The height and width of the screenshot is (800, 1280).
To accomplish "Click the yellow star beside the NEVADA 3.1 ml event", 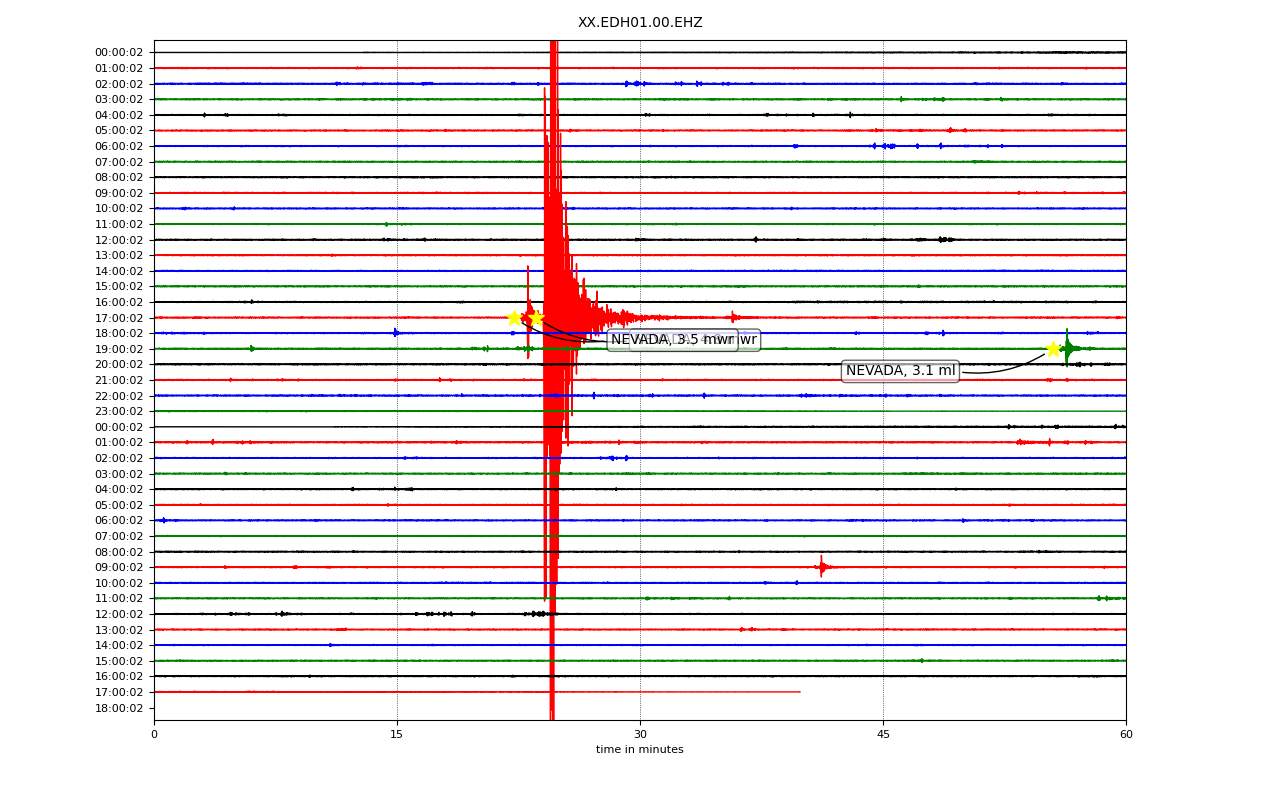I will click(x=1053, y=348).
